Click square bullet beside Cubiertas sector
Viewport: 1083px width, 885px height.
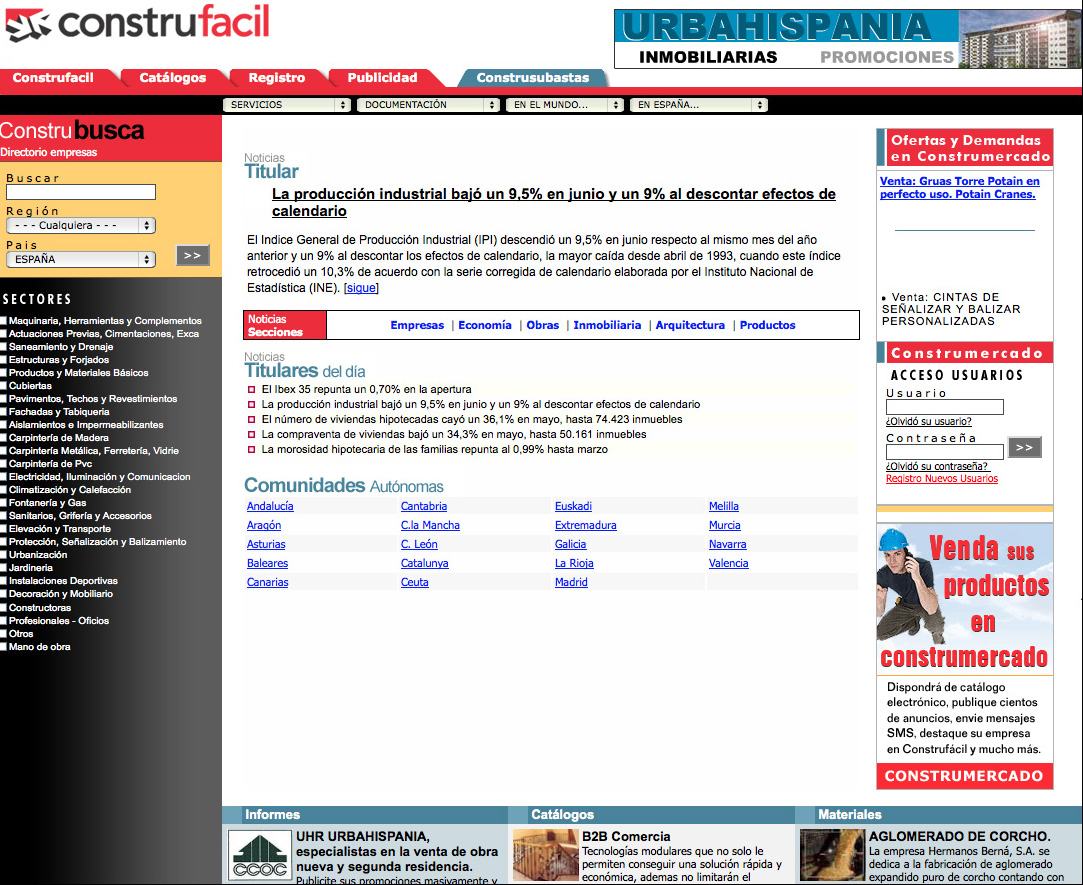click(4, 386)
